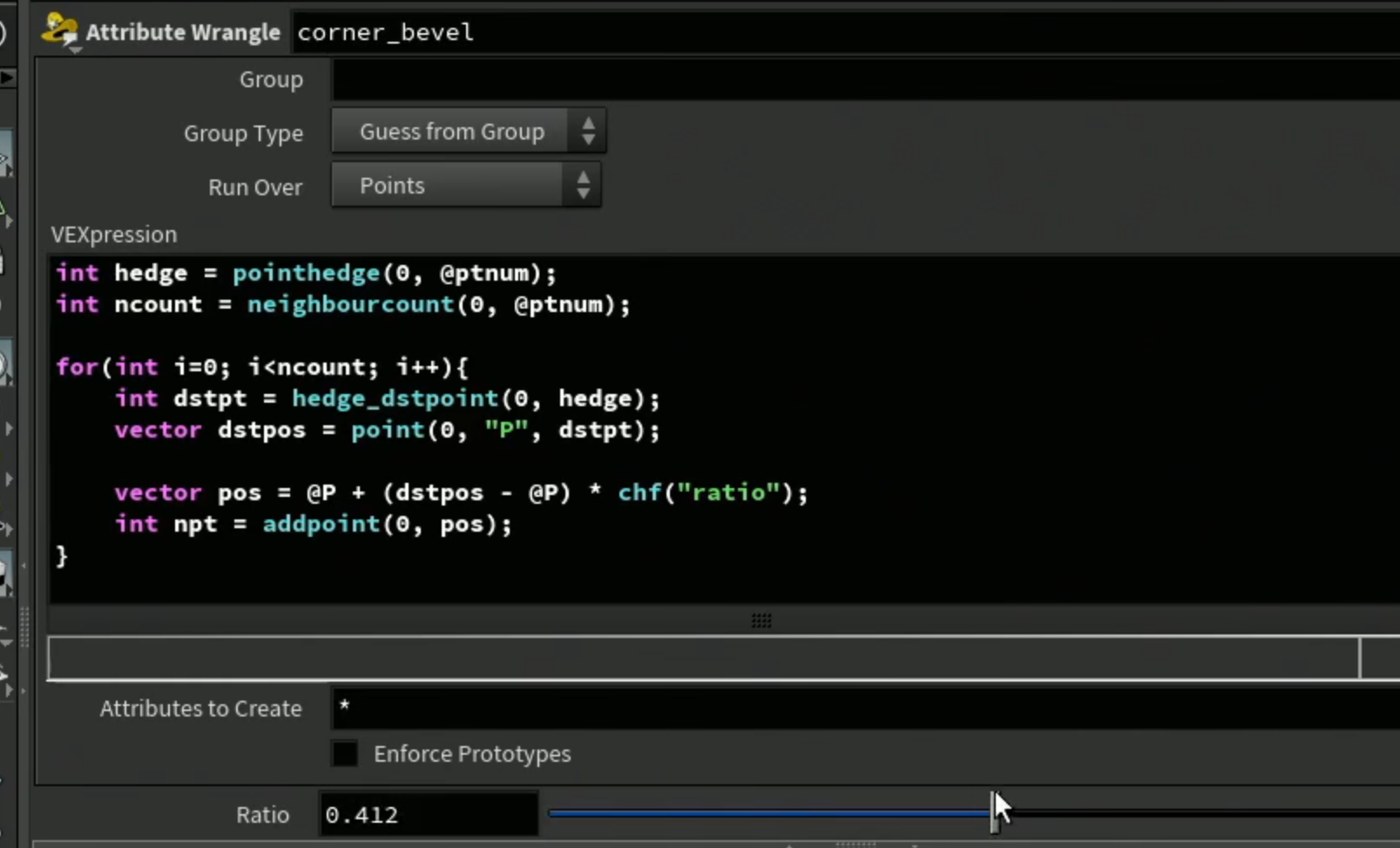Screen dimensions: 1400x848
Task: Click the for loop line in code
Action: click(262, 367)
